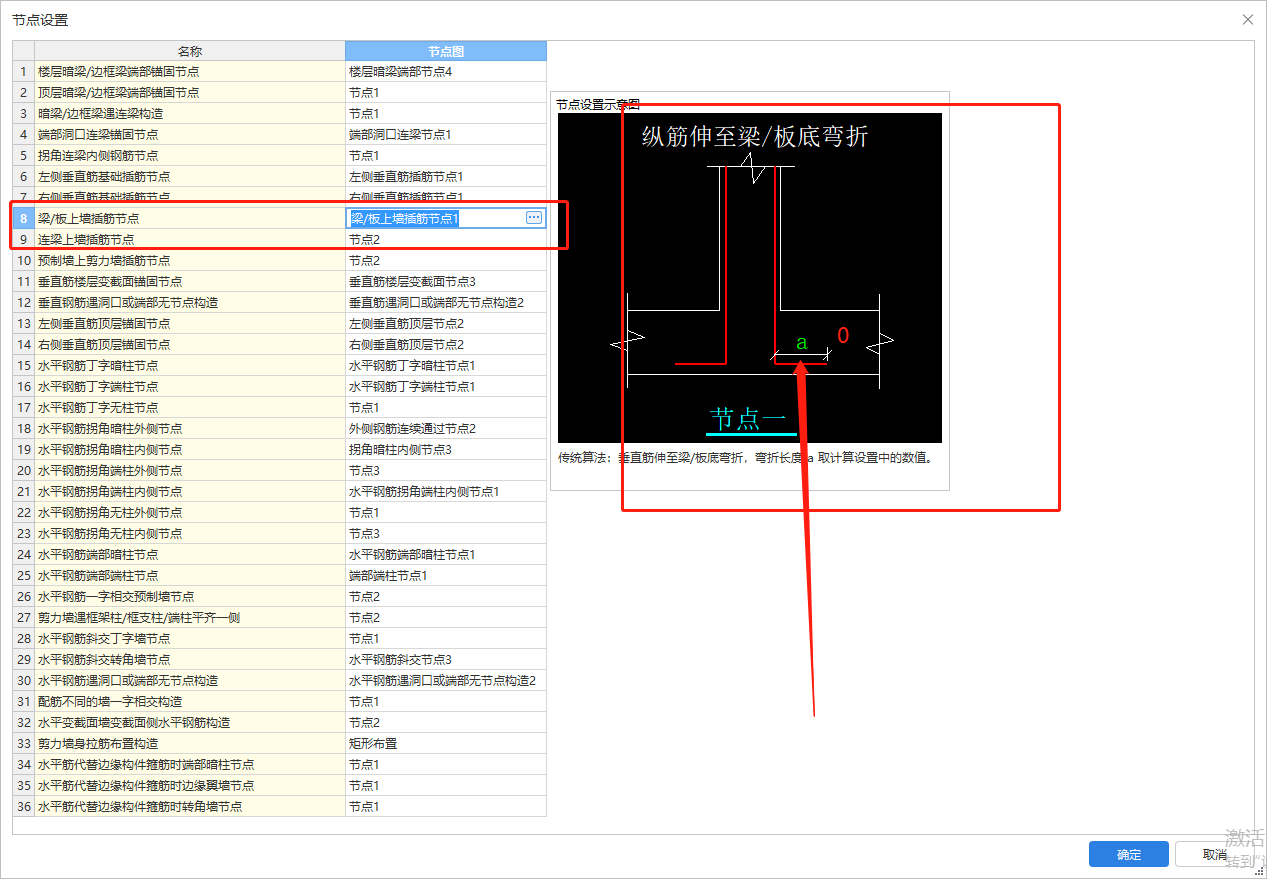This screenshot has height=879, width=1267.
Task: Select the row 配筋不同的墙一字相交构造
Action: tap(280, 701)
